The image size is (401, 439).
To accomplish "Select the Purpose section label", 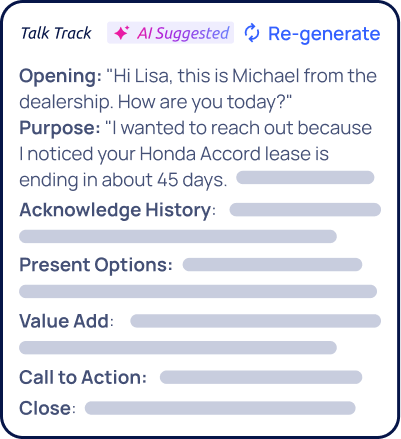I will [x=60, y=129].
